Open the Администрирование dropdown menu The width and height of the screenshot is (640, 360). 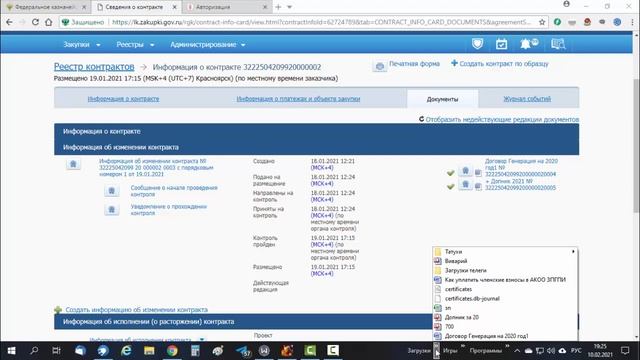(x=207, y=44)
